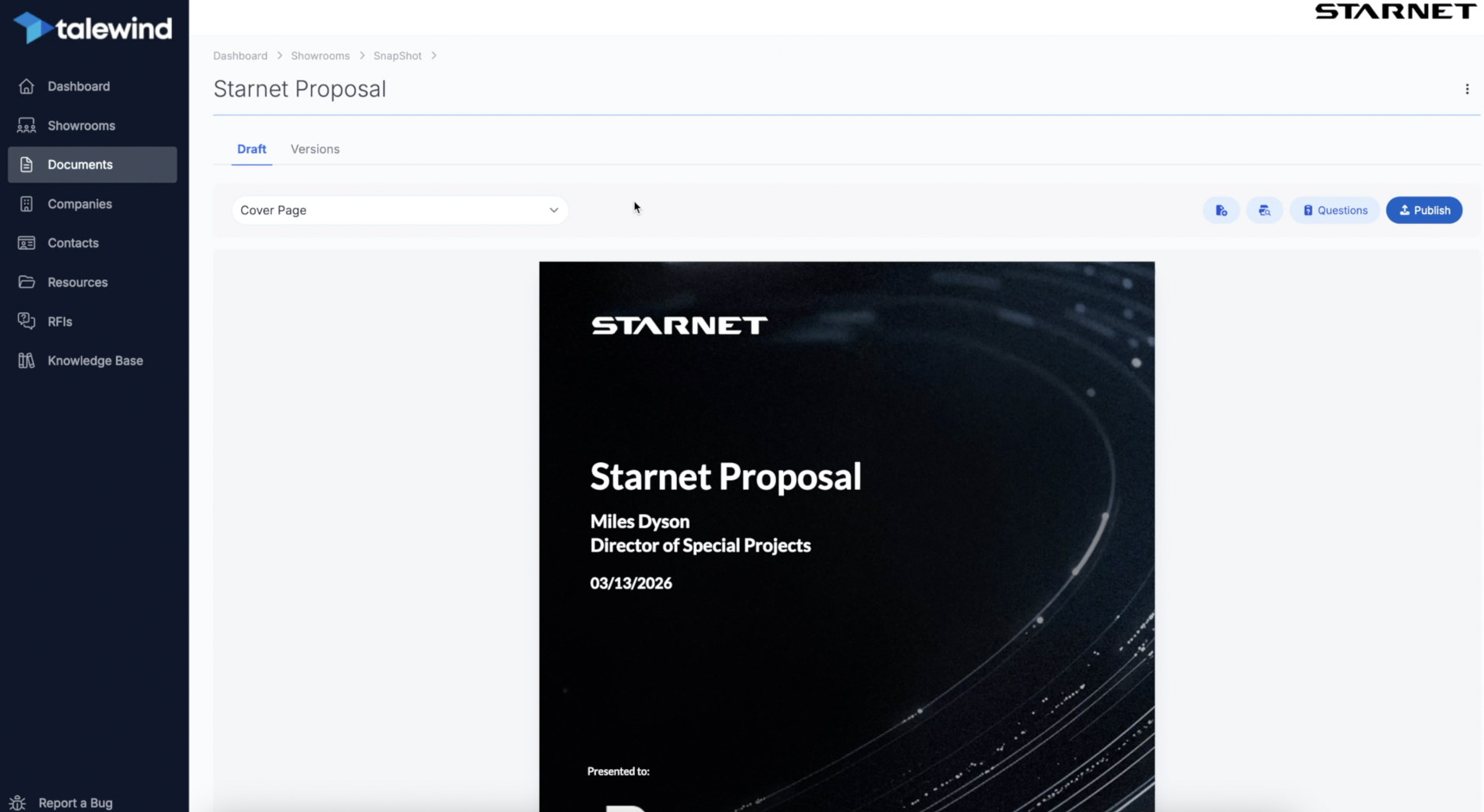This screenshot has height=812, width=1484.
Task: Open Resources in the sidebar
Action: tap(92, 282)
